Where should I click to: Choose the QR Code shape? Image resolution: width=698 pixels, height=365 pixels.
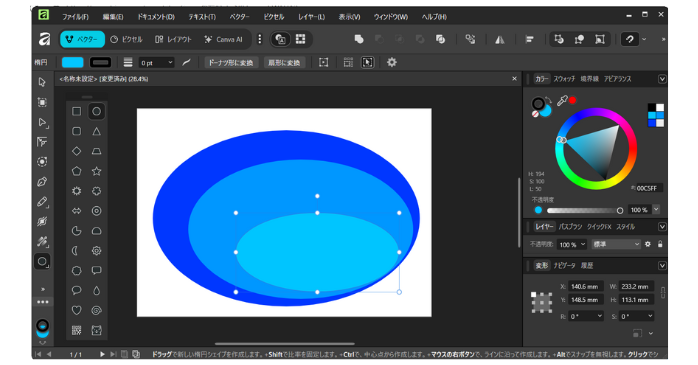point(77,330)
